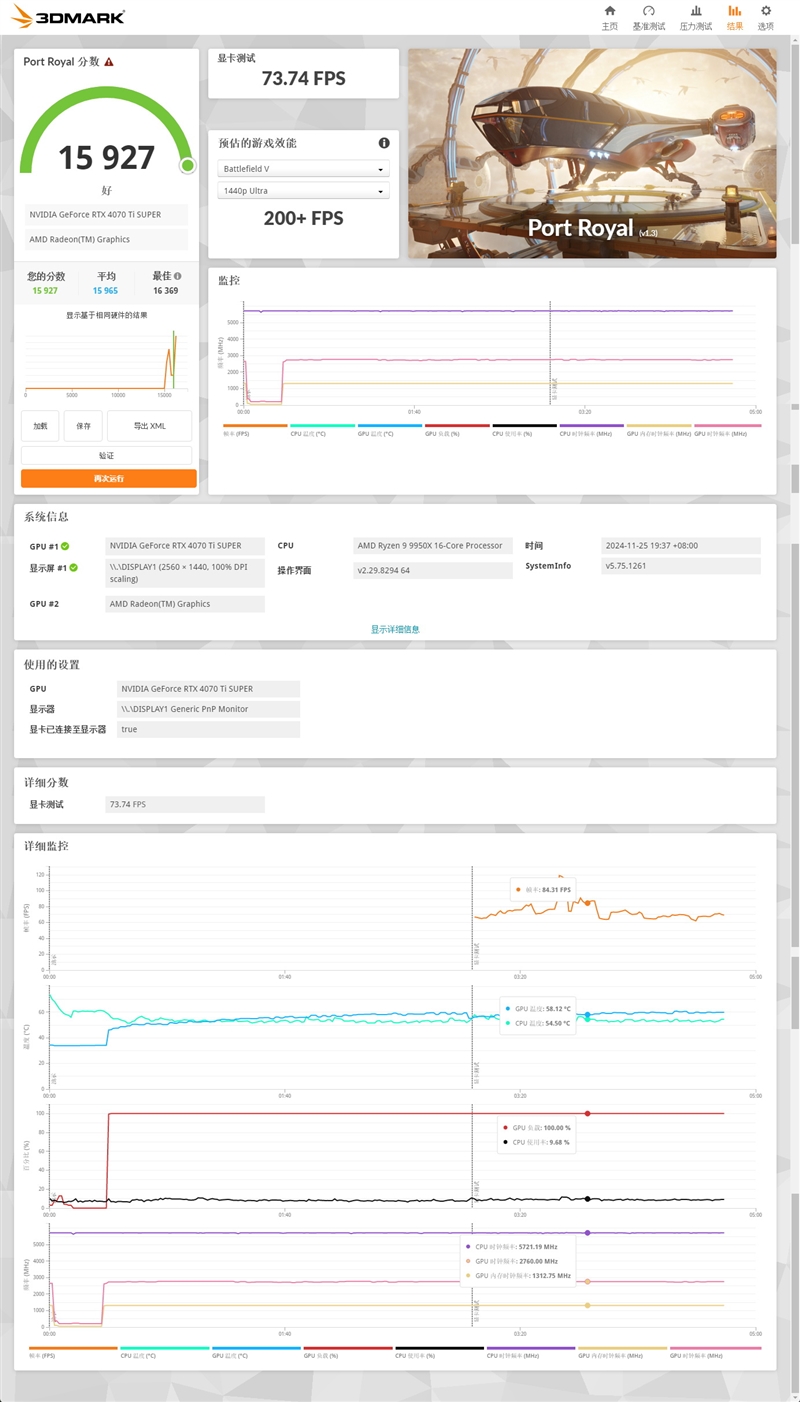Viewport: 800px width, 1402px height.
Task: Click the info icon on 预估的游戏效能 card
Action: click(x=383, y=142)
